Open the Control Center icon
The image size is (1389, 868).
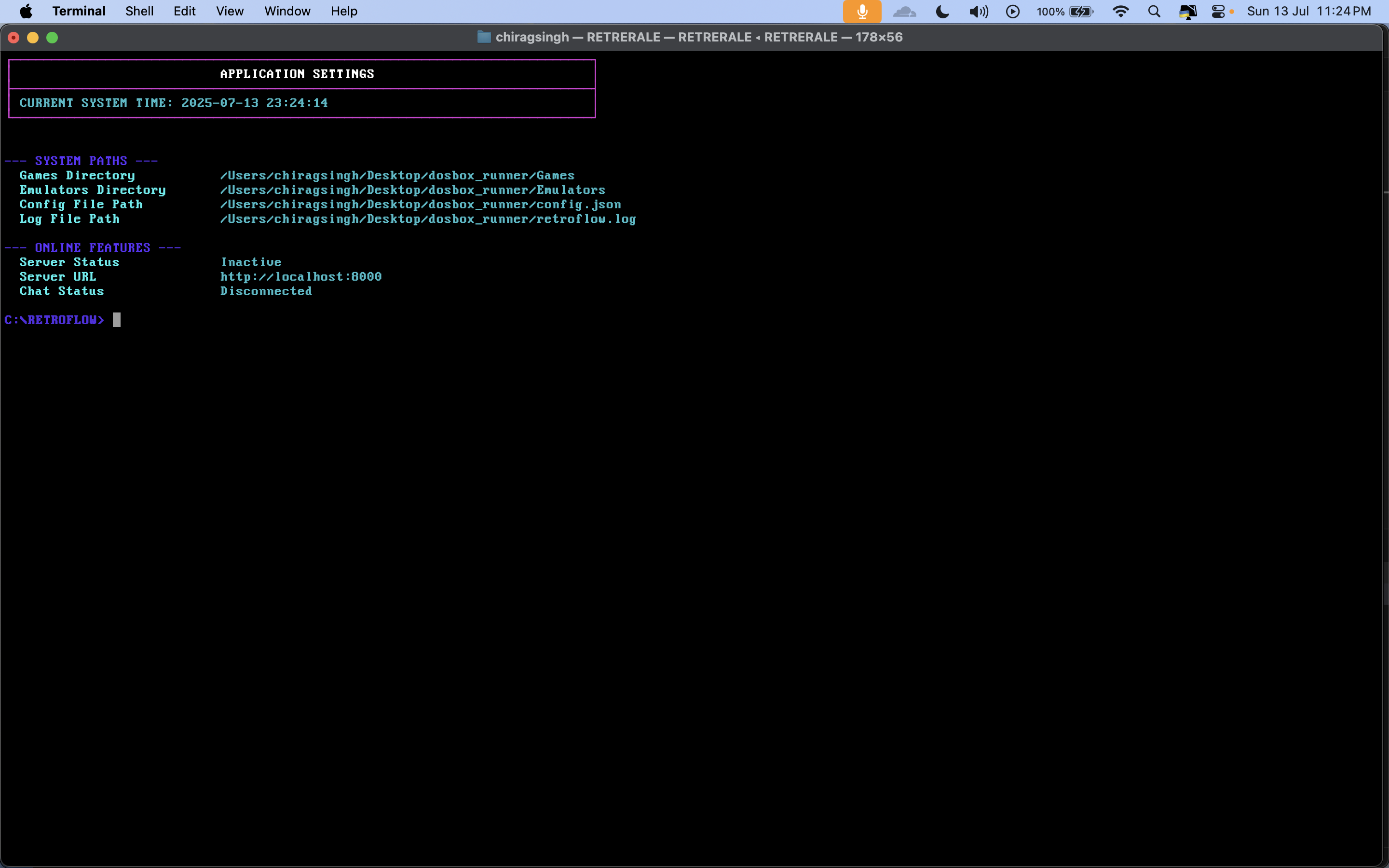click(x=1218, y=12)
